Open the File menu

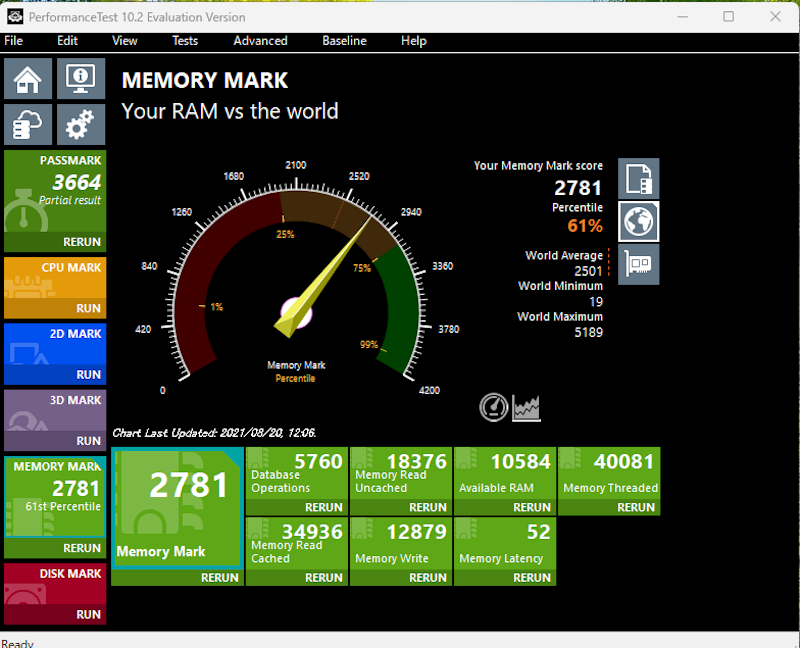coord(14,41)
